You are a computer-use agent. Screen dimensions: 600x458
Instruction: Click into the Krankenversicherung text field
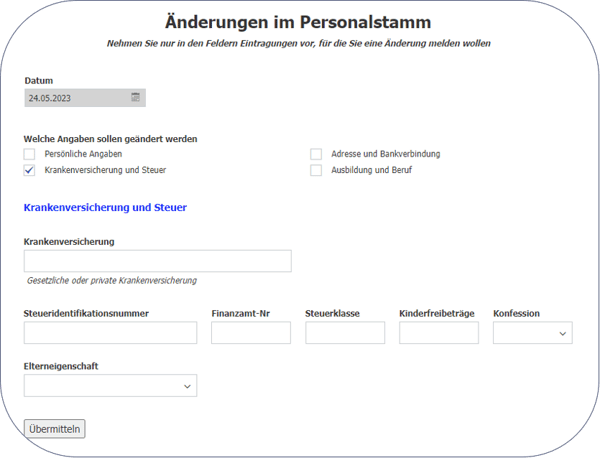[x=157, y=261]
